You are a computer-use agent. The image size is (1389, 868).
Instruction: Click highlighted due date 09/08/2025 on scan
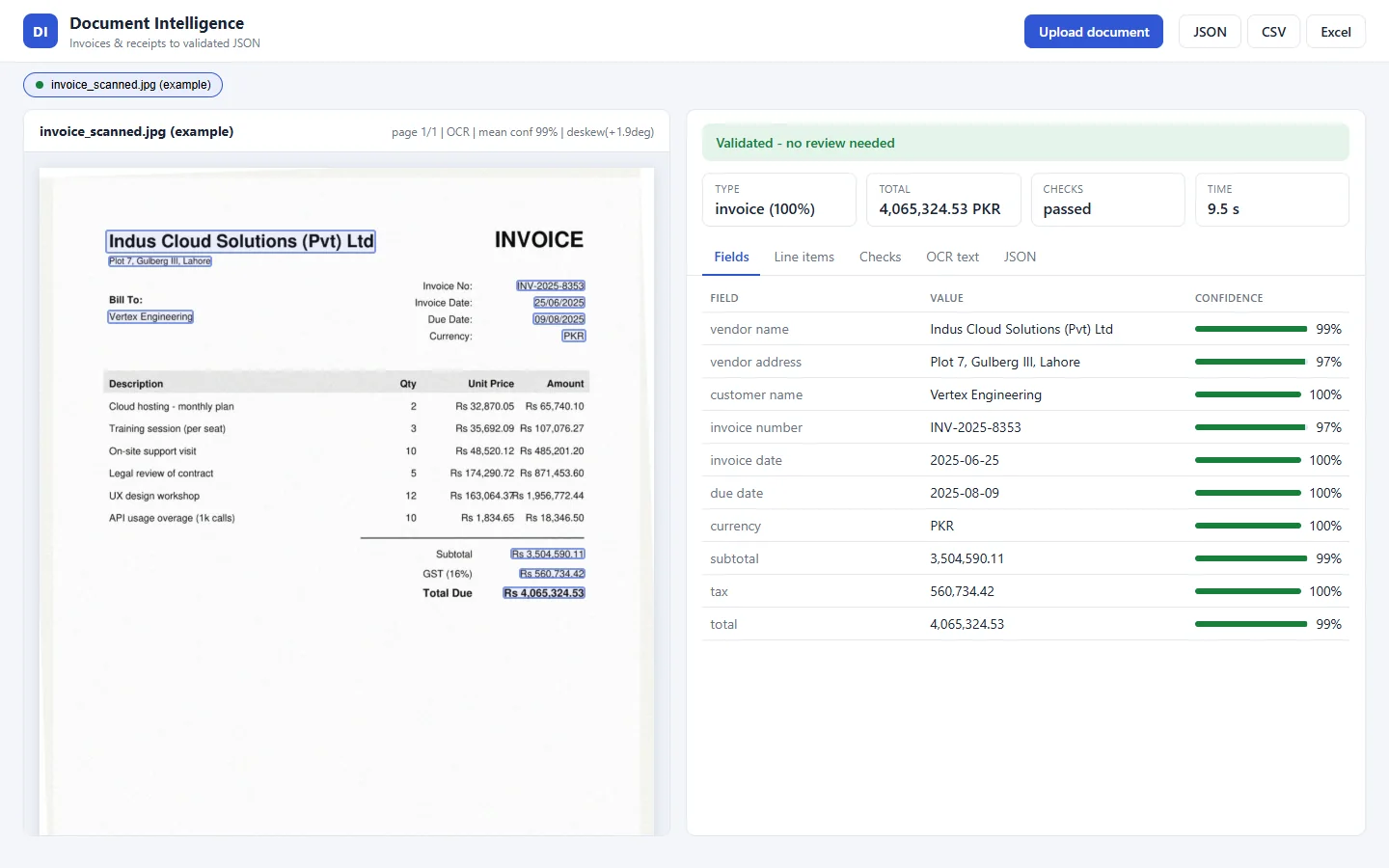pyautogui.click(x=559, y=319)
